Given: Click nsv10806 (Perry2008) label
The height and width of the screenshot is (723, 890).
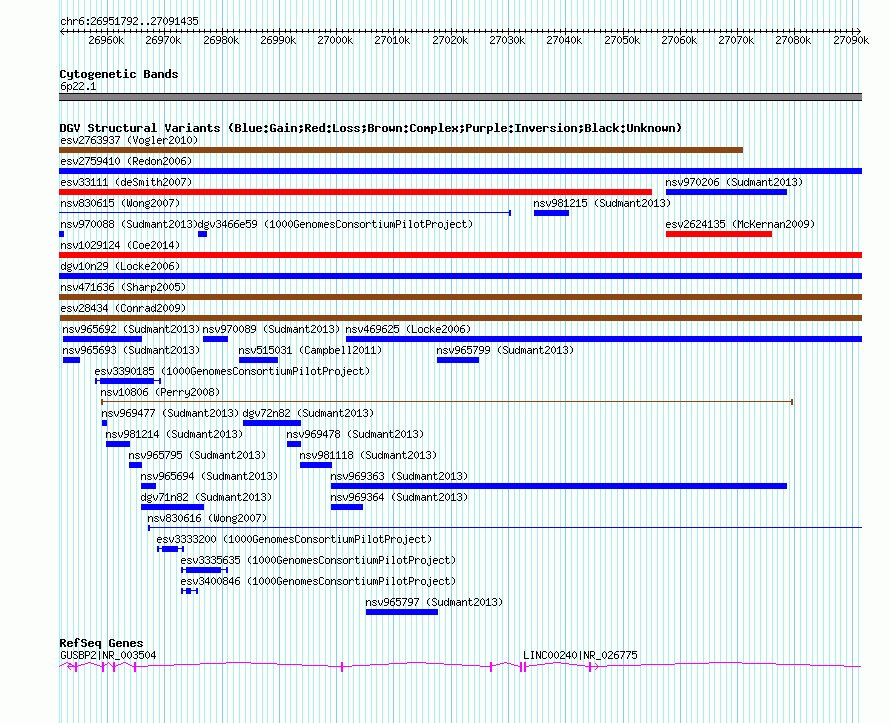Looking at the screenshot, I should click(x=160, y=392).
